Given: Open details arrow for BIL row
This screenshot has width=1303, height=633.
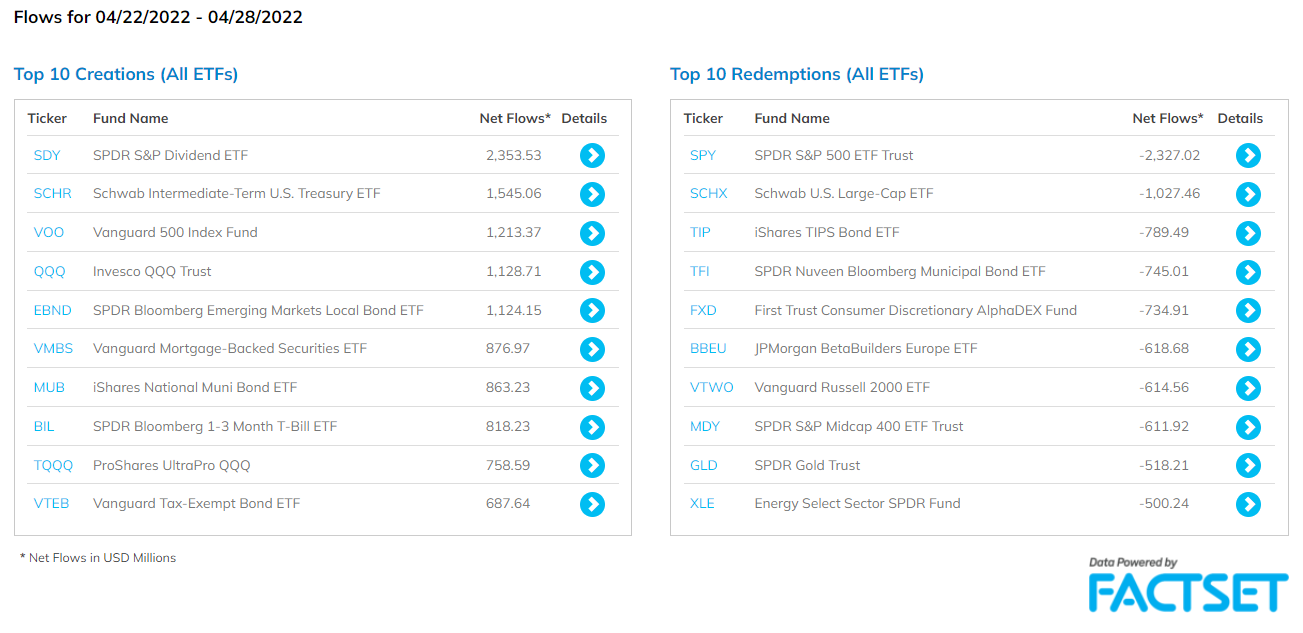Looking at the screenshot, I should [x=593, y=427].
